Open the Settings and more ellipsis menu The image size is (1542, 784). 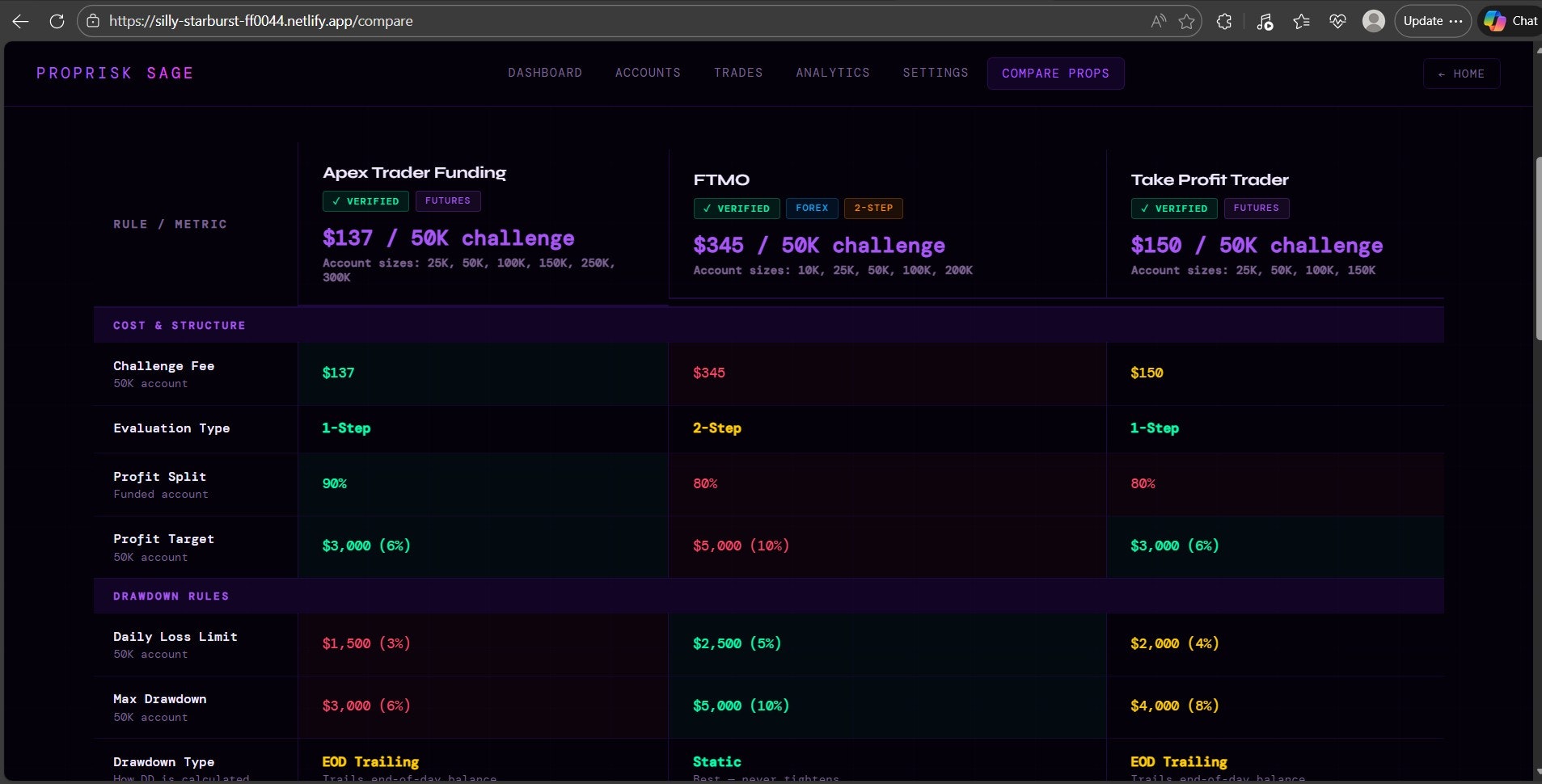pyautogui.click(x=1455, y=21)
